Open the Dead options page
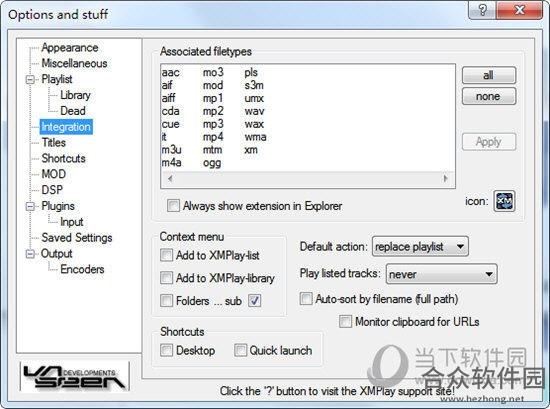This screenshot has width=550, height=409. pyautogui.click(x=73, y=111)
